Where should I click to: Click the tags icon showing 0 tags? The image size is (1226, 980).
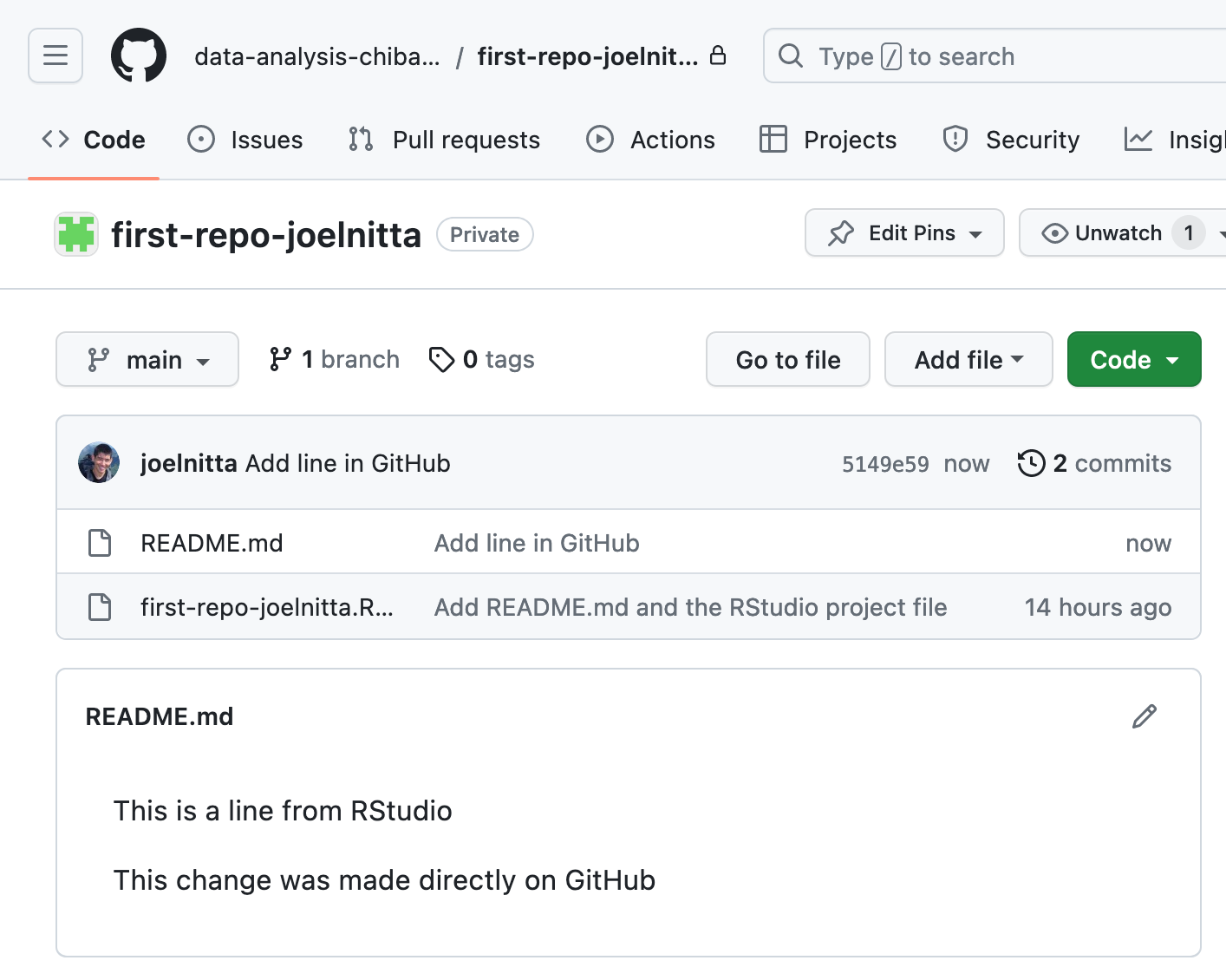pos(441,359)
